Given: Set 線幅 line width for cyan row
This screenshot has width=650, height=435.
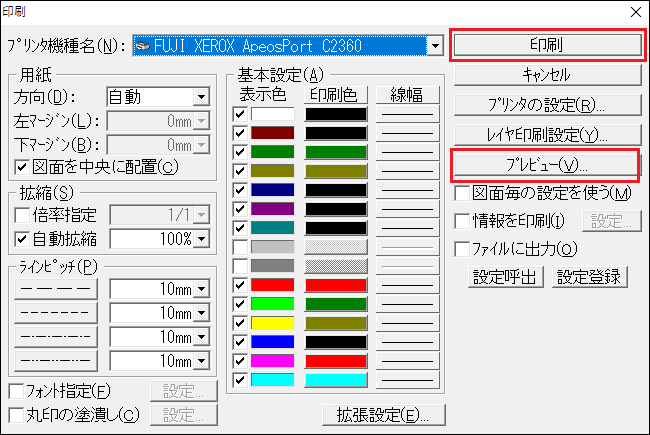Looking at the screenshot, I should (x=407, y=380).
